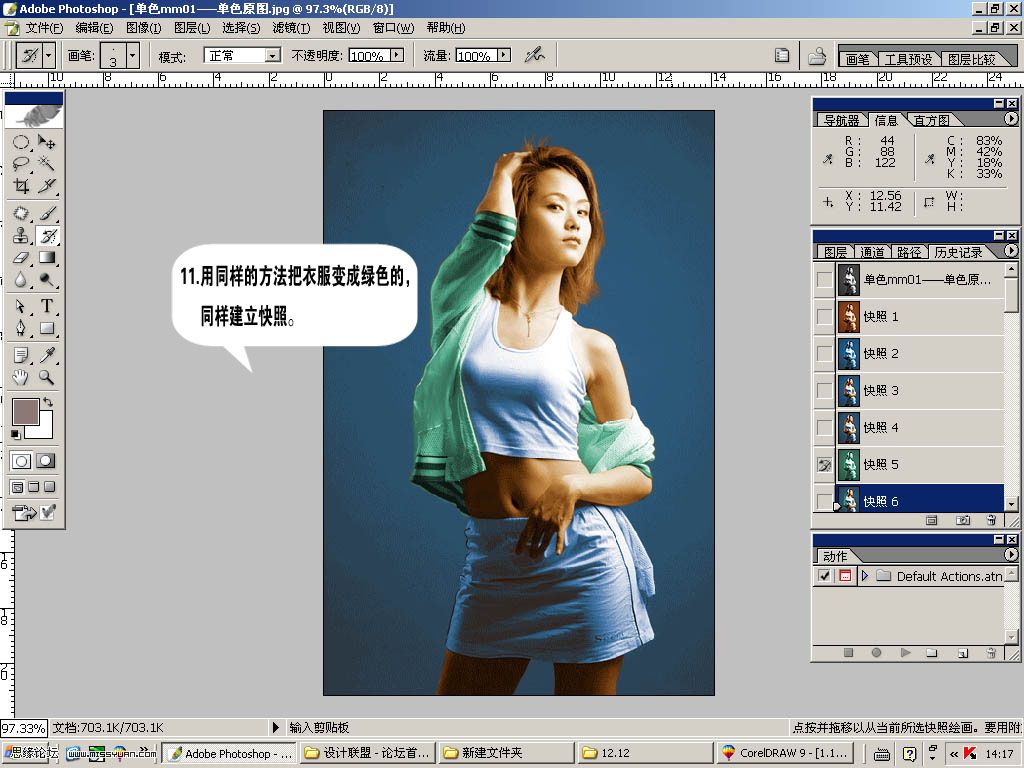Viewport: 1024px width, 768px height.
Task: Select the Slice tool
Action: [x=46, y=186]
